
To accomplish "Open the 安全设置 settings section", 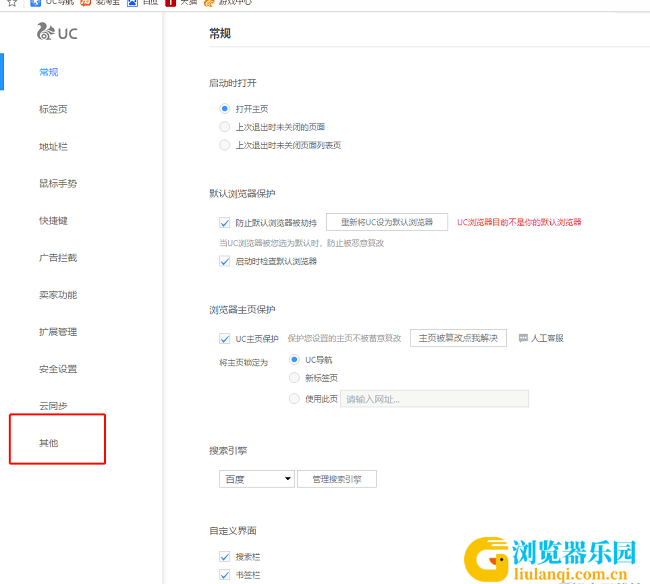I will (58, 369).
